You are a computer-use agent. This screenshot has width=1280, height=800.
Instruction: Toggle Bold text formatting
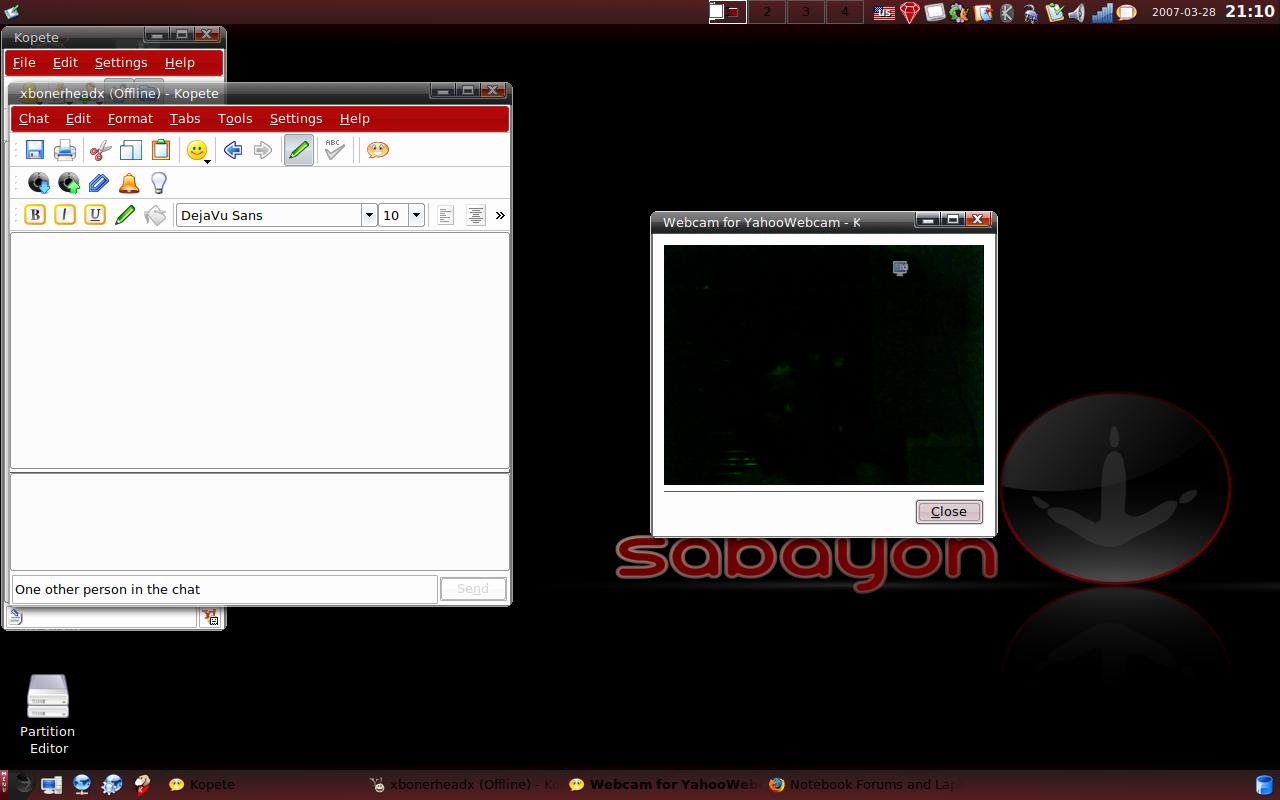tap(35, 215)
